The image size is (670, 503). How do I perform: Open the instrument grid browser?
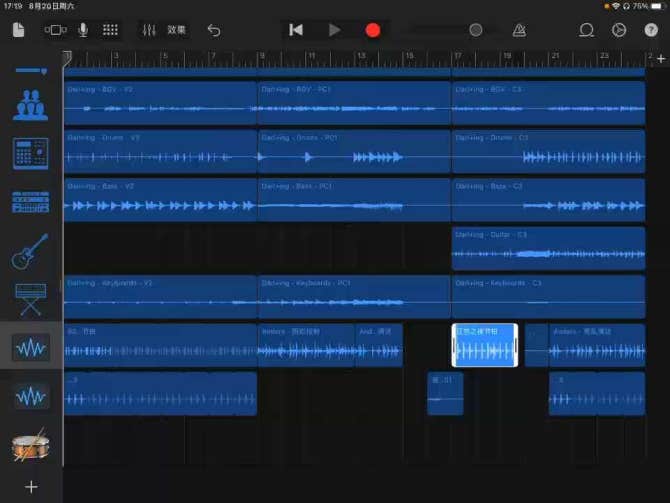110,30
